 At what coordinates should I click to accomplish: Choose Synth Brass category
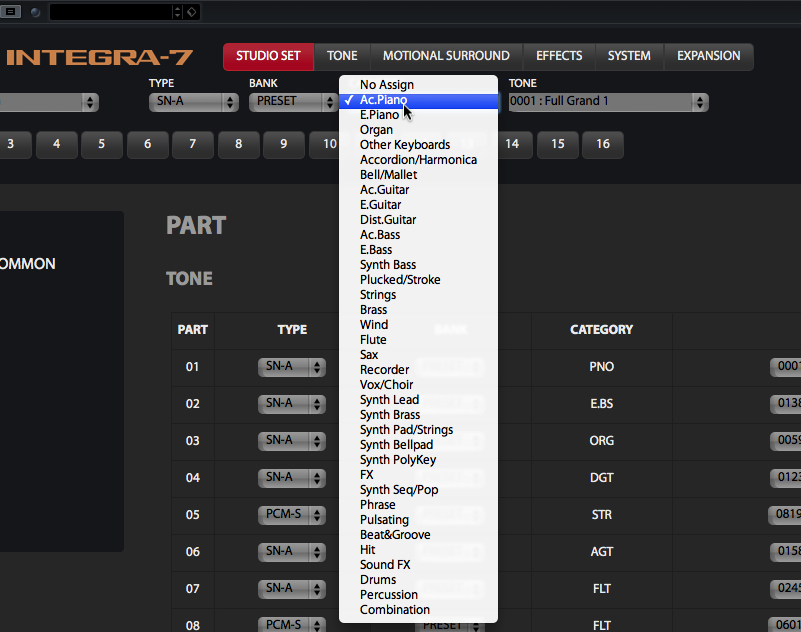[418, 415]
